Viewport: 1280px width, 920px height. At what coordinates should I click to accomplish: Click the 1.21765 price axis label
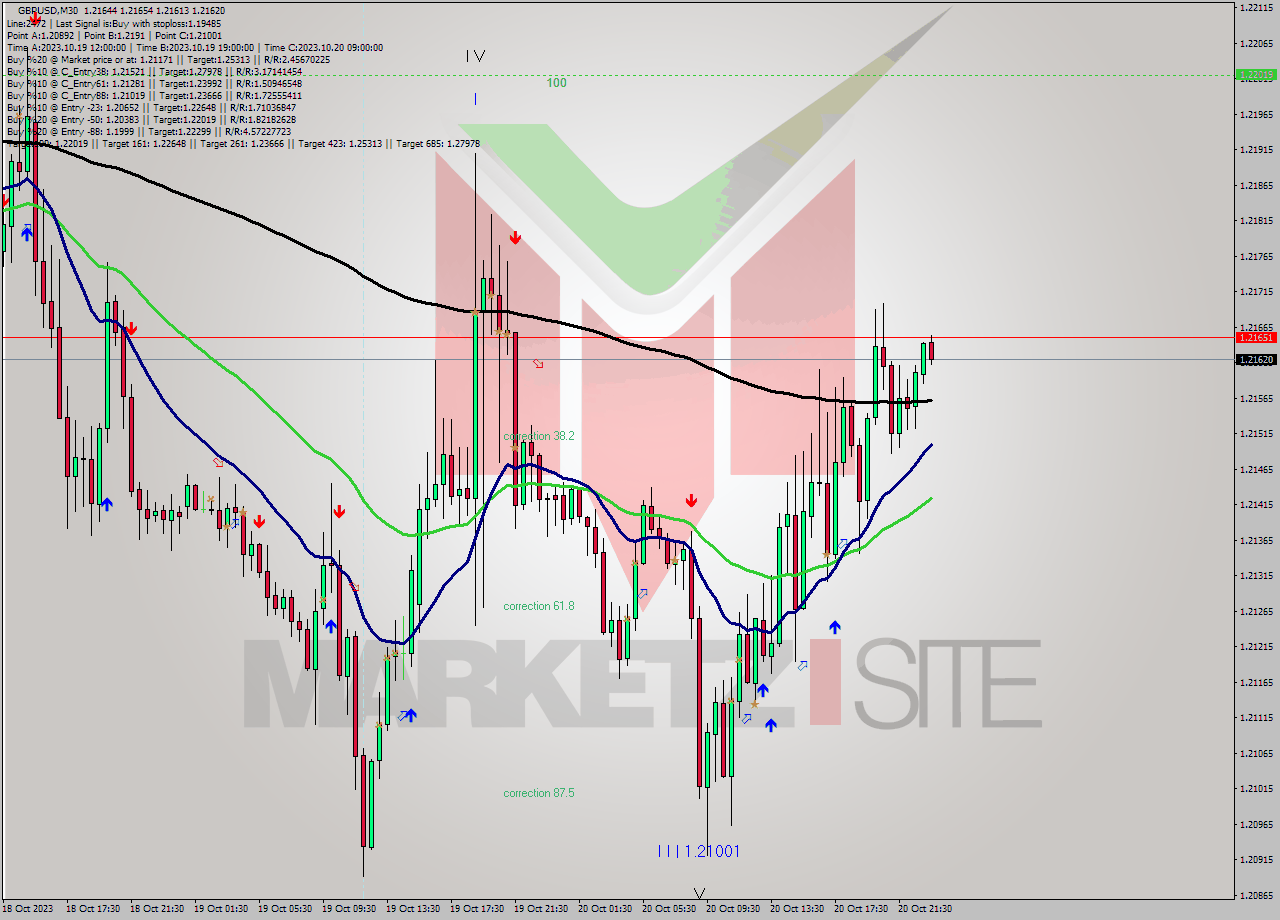tap(1257, 256)
